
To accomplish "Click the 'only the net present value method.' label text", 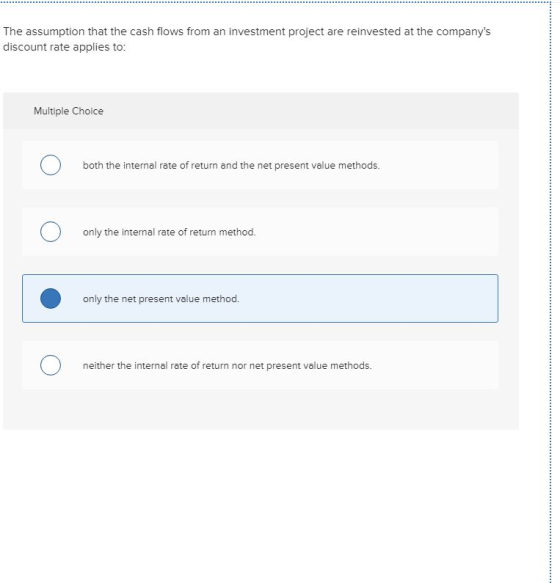I will click(161, 299).
